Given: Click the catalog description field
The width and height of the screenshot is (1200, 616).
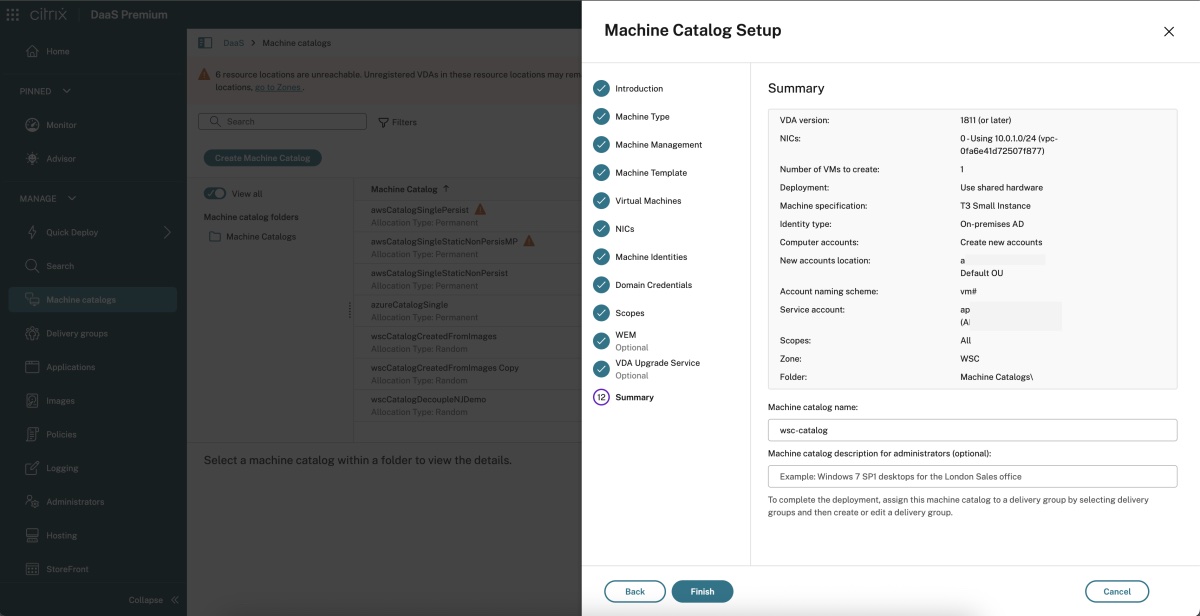Looking at the screenshot, I should pyautogui.click(x=972, y=476).
